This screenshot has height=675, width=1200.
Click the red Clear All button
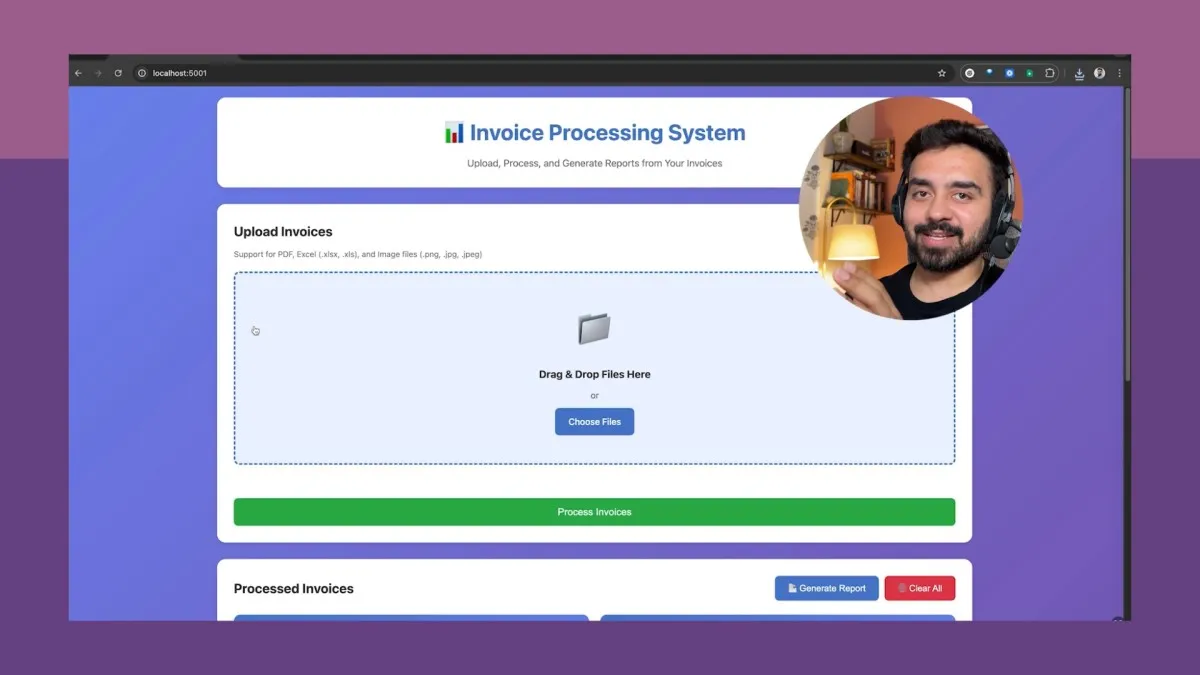point(919,588)
